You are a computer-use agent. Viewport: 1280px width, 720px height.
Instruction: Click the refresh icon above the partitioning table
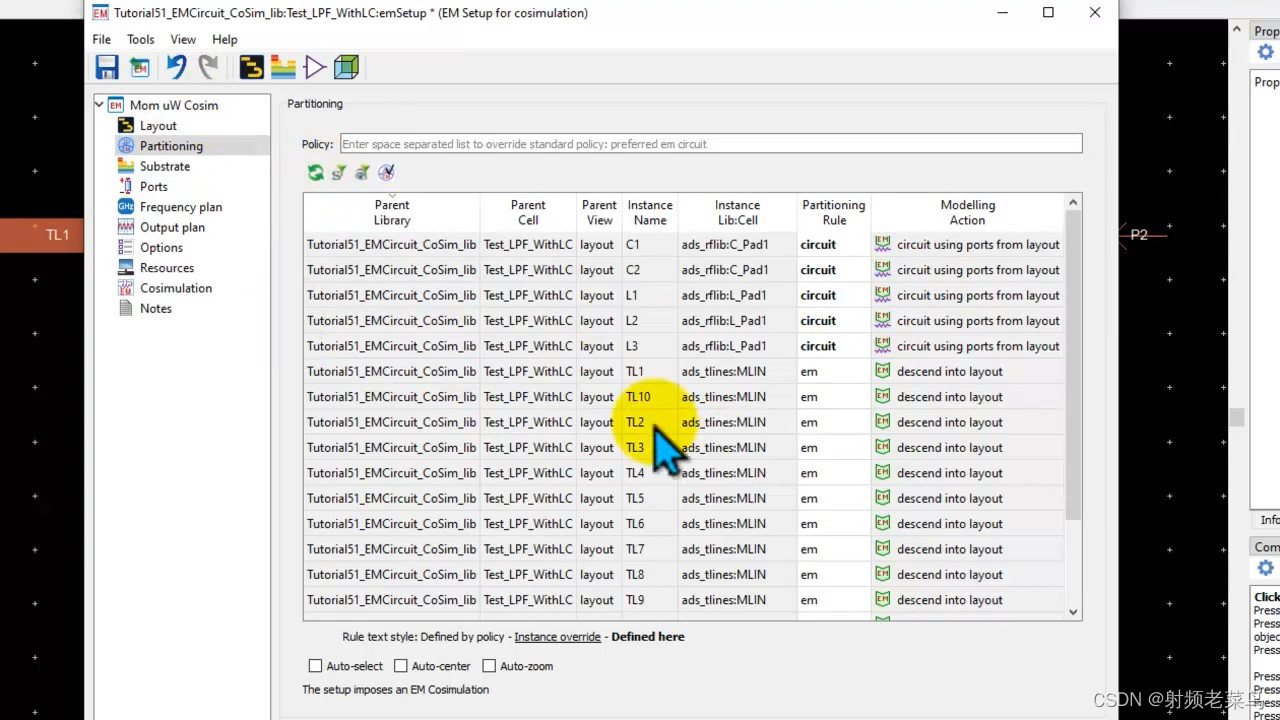315,172
